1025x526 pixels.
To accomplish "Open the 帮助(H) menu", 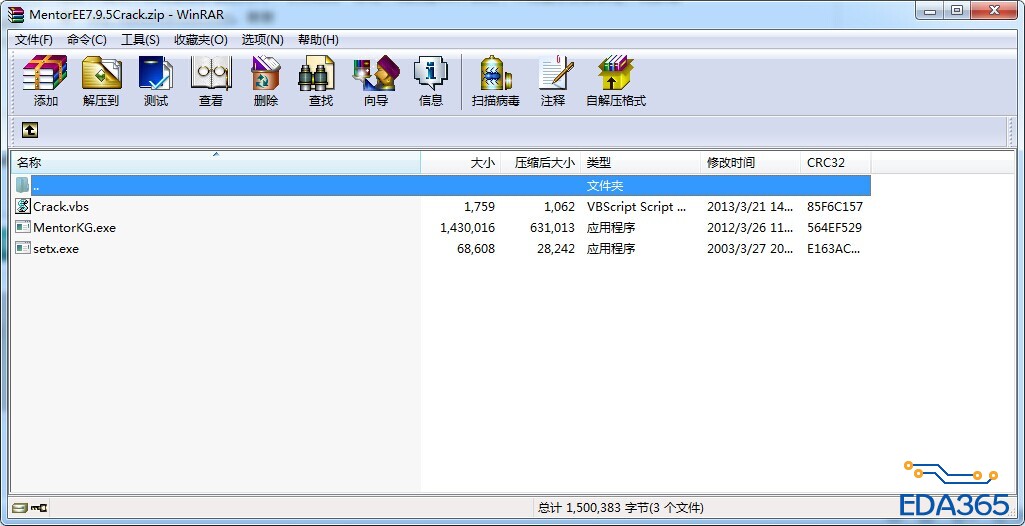I will coord(318,40).
